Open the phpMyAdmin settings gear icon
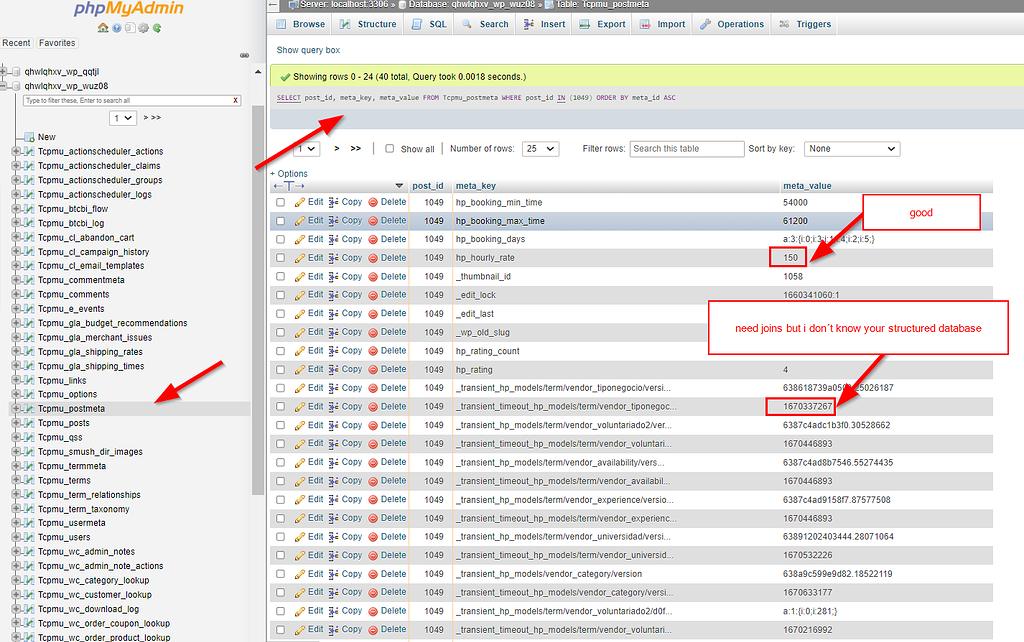The height and width of the screenshot is (642, 1024). pyautogui.click(x=144, y=28)
